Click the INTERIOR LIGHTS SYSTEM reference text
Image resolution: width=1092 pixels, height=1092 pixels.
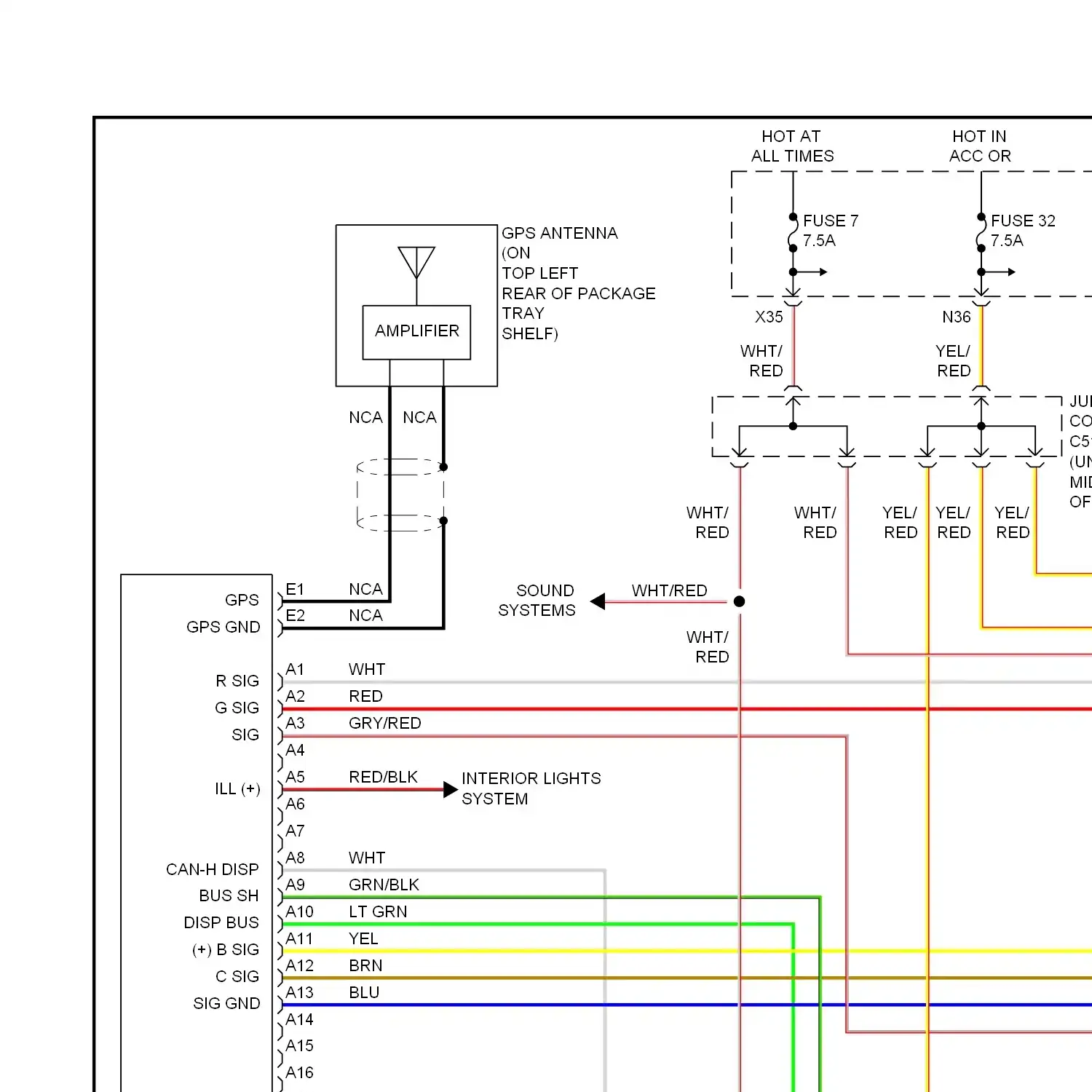point(531,788)
